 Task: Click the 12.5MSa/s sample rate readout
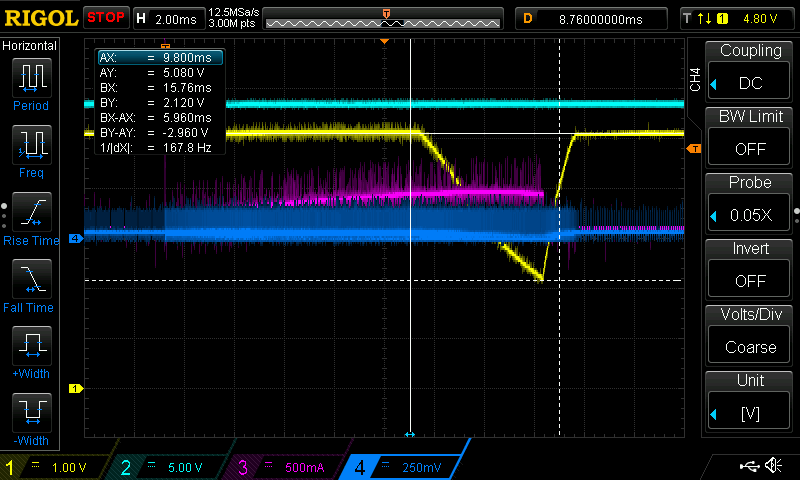pos(234,12)
